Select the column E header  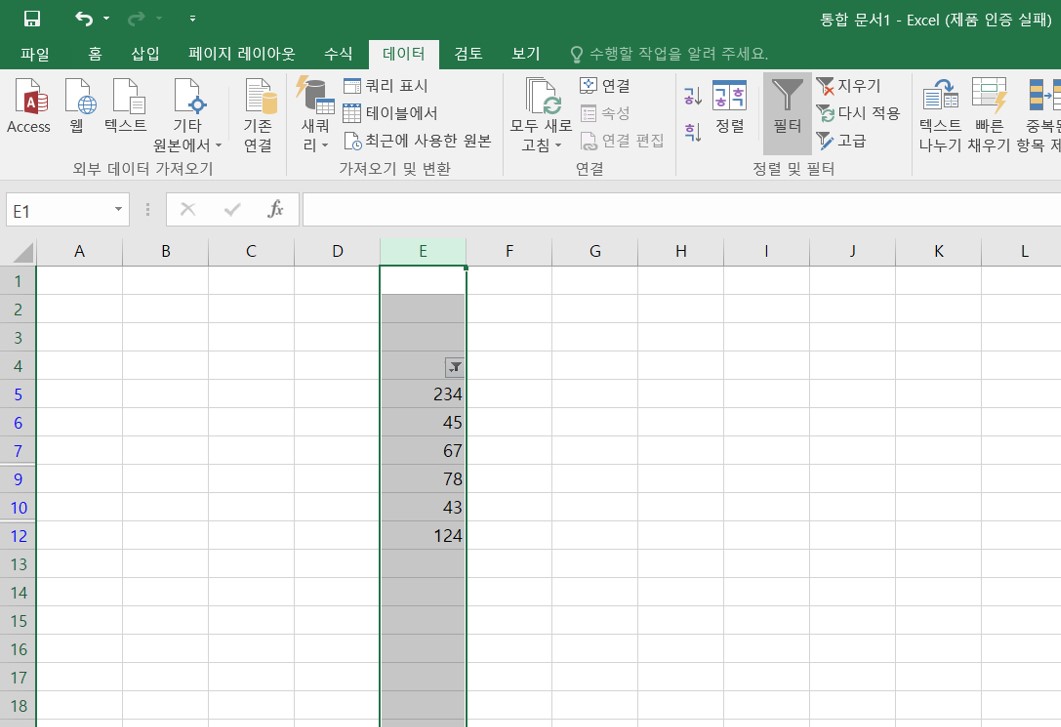pos(422,250)
